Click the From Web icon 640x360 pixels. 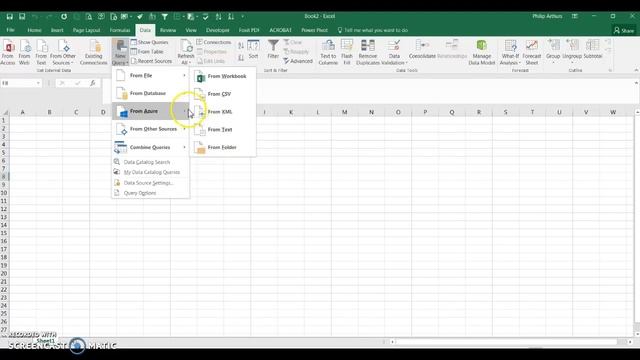click(24, 52)
